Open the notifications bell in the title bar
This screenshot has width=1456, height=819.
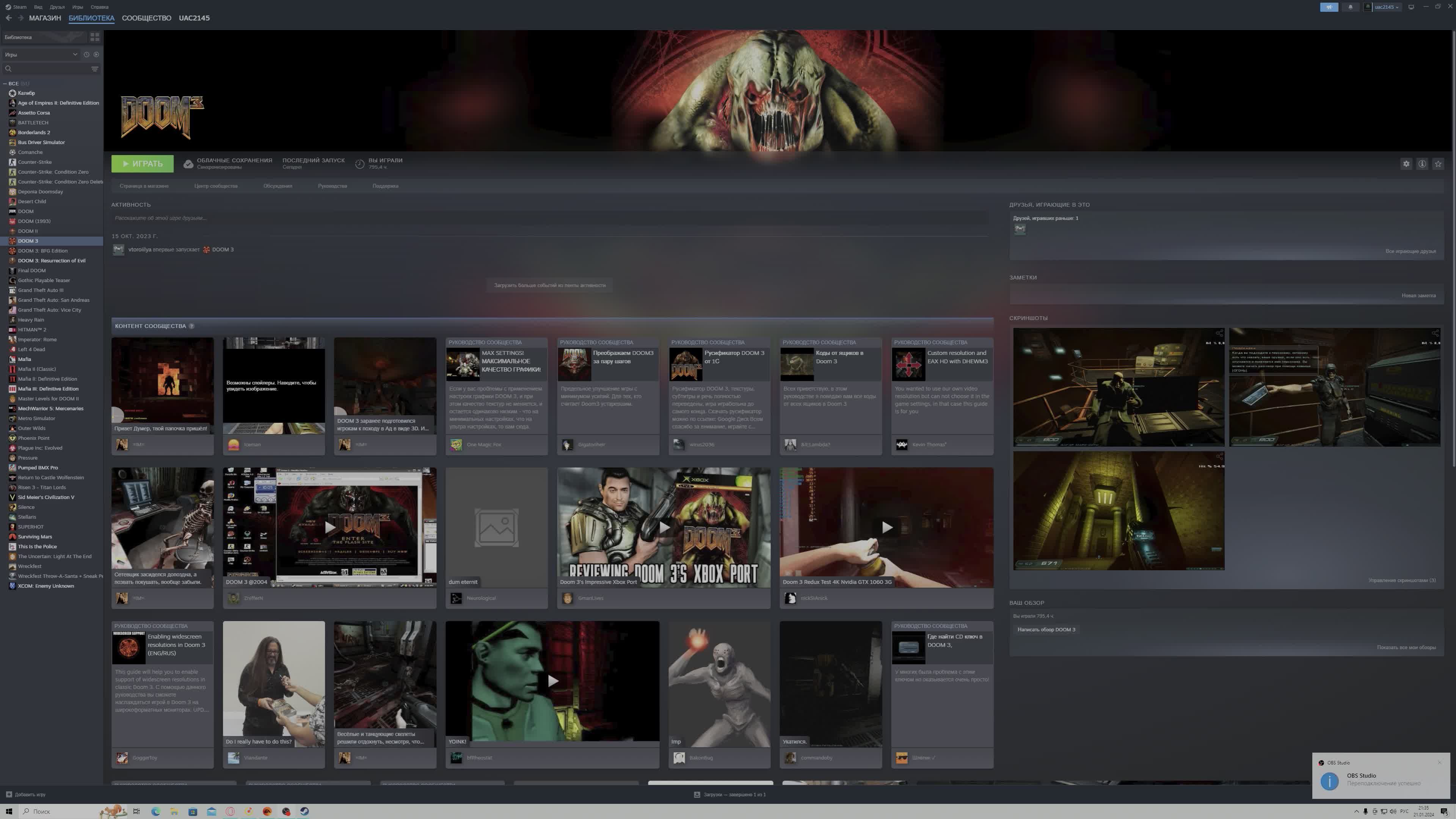[x=1351, y=7]
